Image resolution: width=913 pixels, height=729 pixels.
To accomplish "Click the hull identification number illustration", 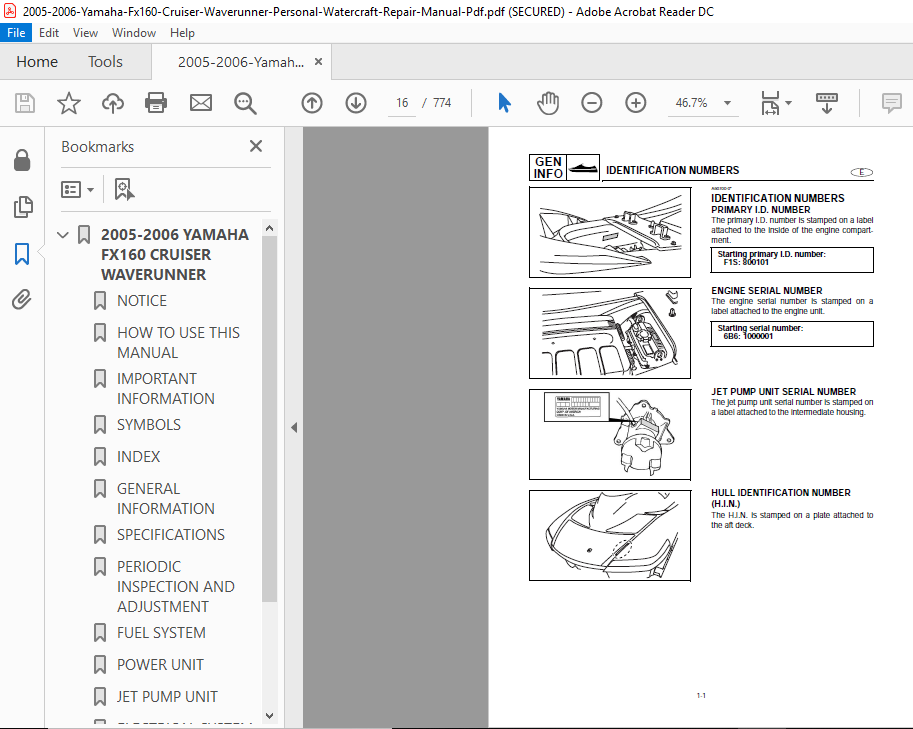I will click(x=610, y=536).
